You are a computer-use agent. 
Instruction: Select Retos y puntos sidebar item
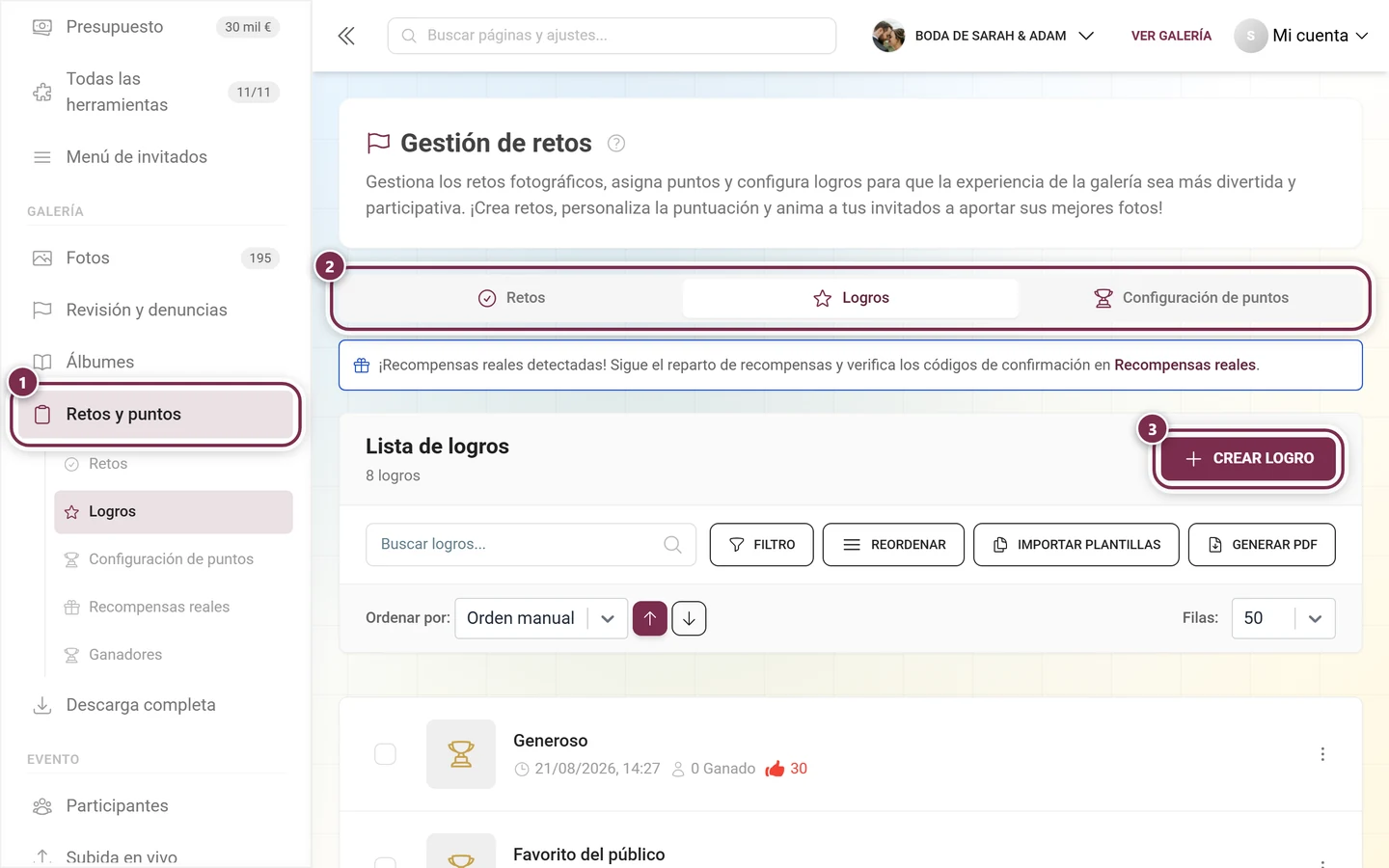coord(155,415)
